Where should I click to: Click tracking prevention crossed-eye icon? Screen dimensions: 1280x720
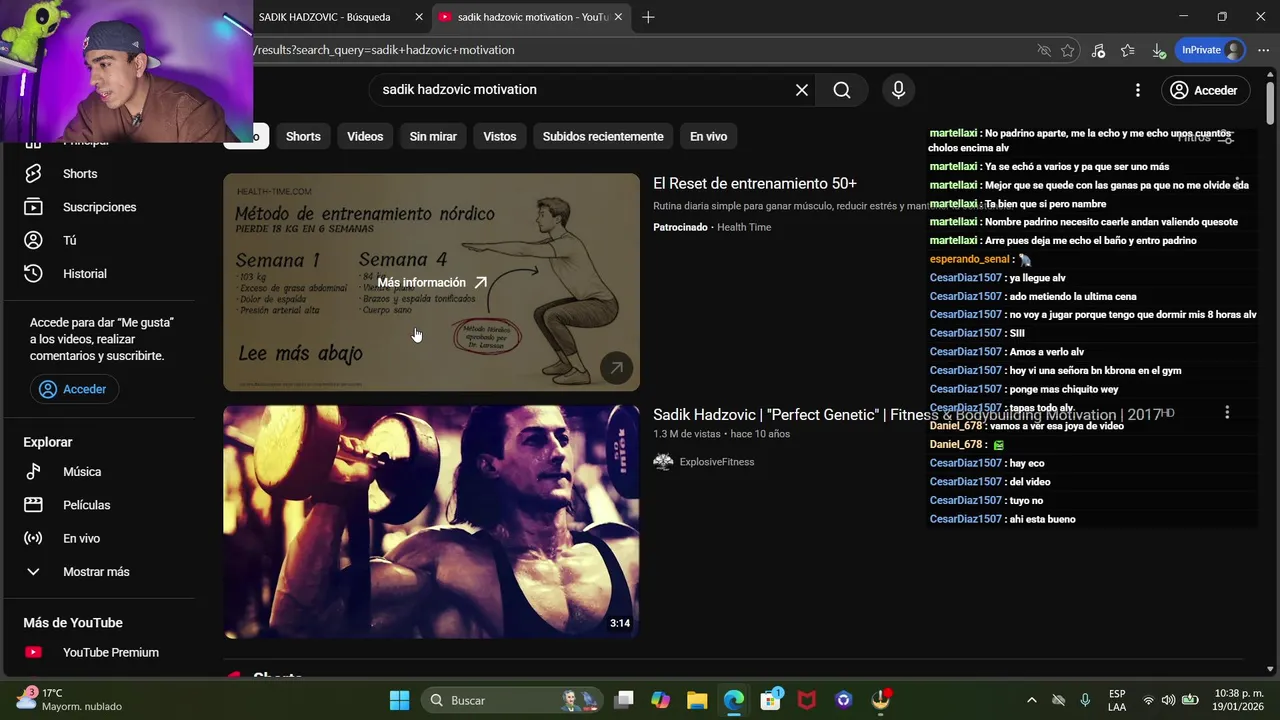(x=1044, y=50)
